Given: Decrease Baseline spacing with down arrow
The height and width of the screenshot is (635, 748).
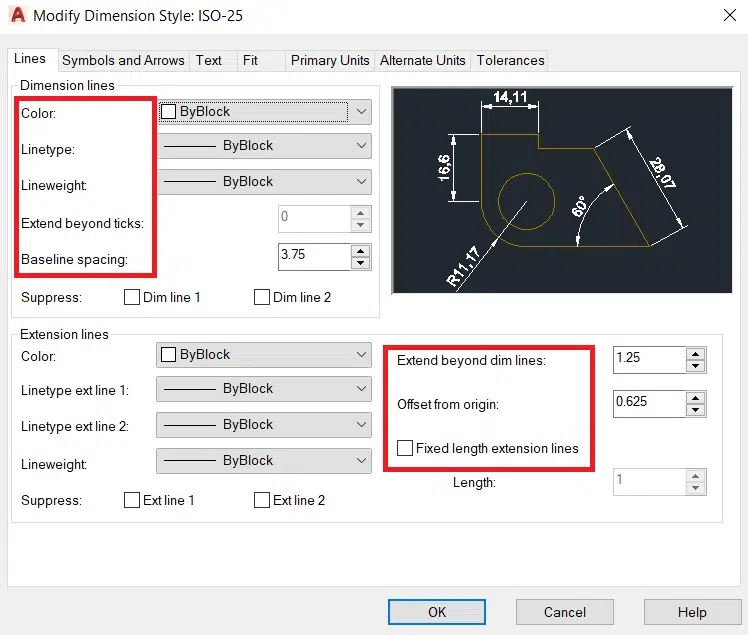Looking at the screenshot, I should pyautogui.click(x=361, y=262).
